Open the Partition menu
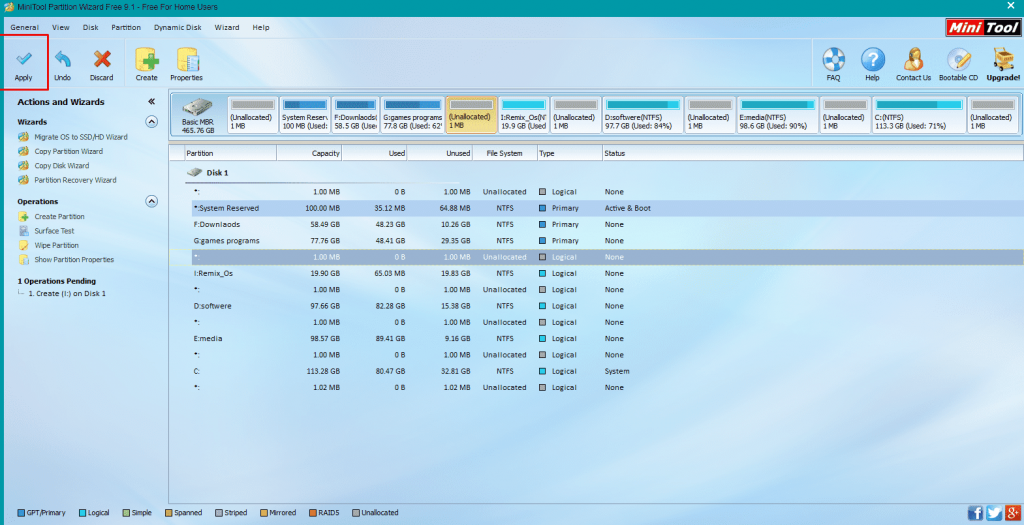Viewport: 1024px width, 525px height. point(126,27)
